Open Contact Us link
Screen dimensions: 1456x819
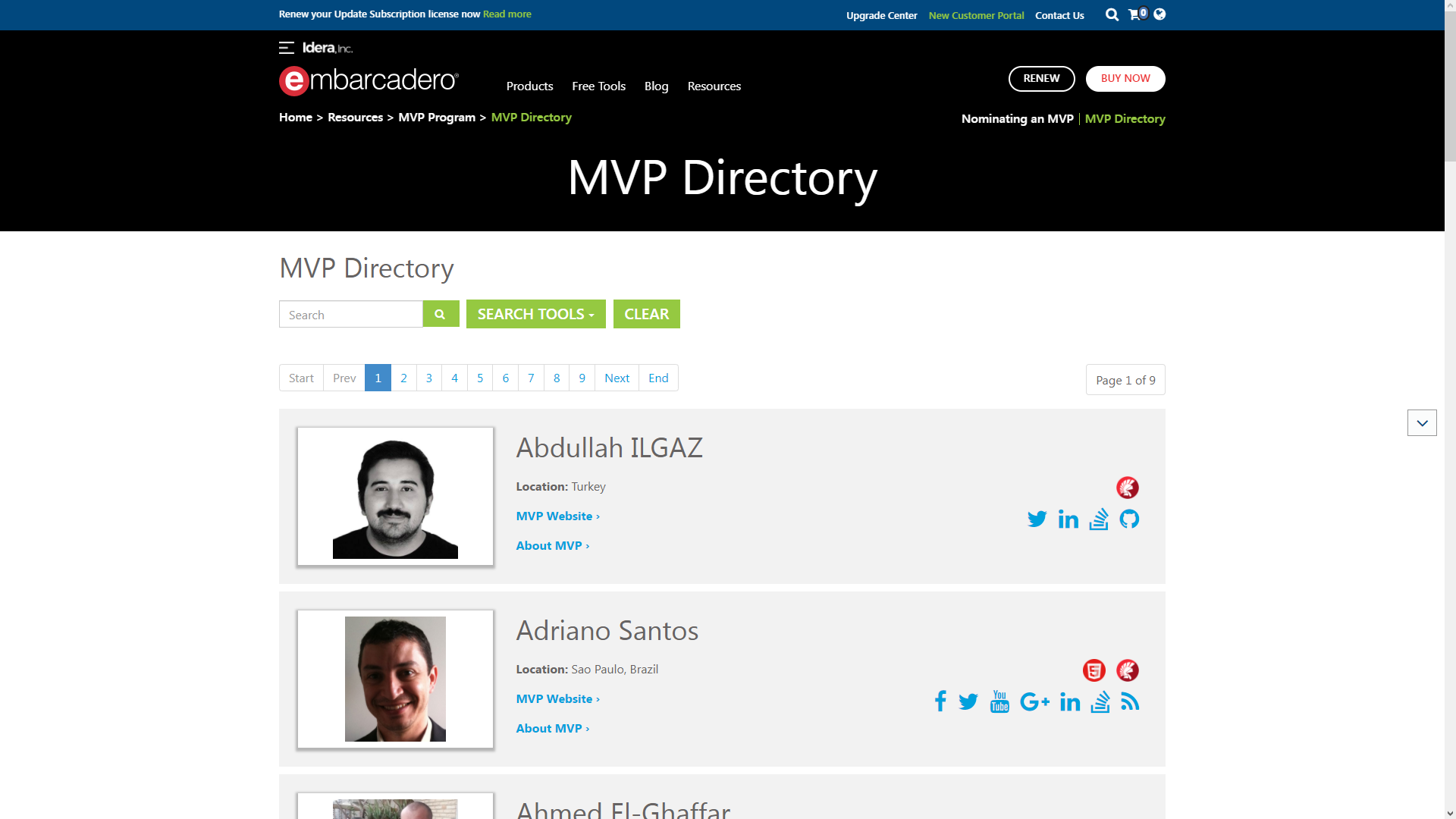(1059, 15)
